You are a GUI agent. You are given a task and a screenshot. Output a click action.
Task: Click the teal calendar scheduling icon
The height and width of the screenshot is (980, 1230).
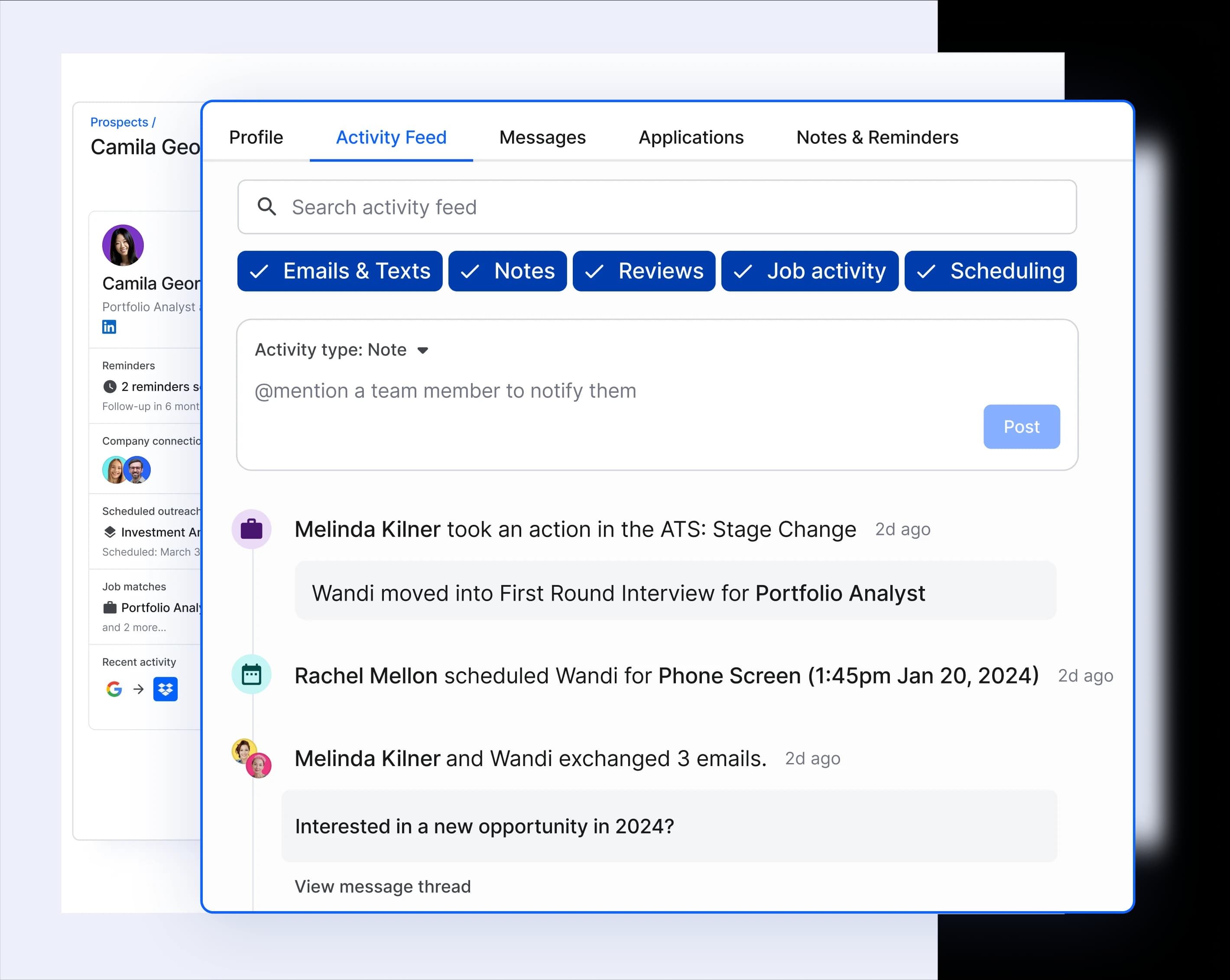[x=252, y=674]
